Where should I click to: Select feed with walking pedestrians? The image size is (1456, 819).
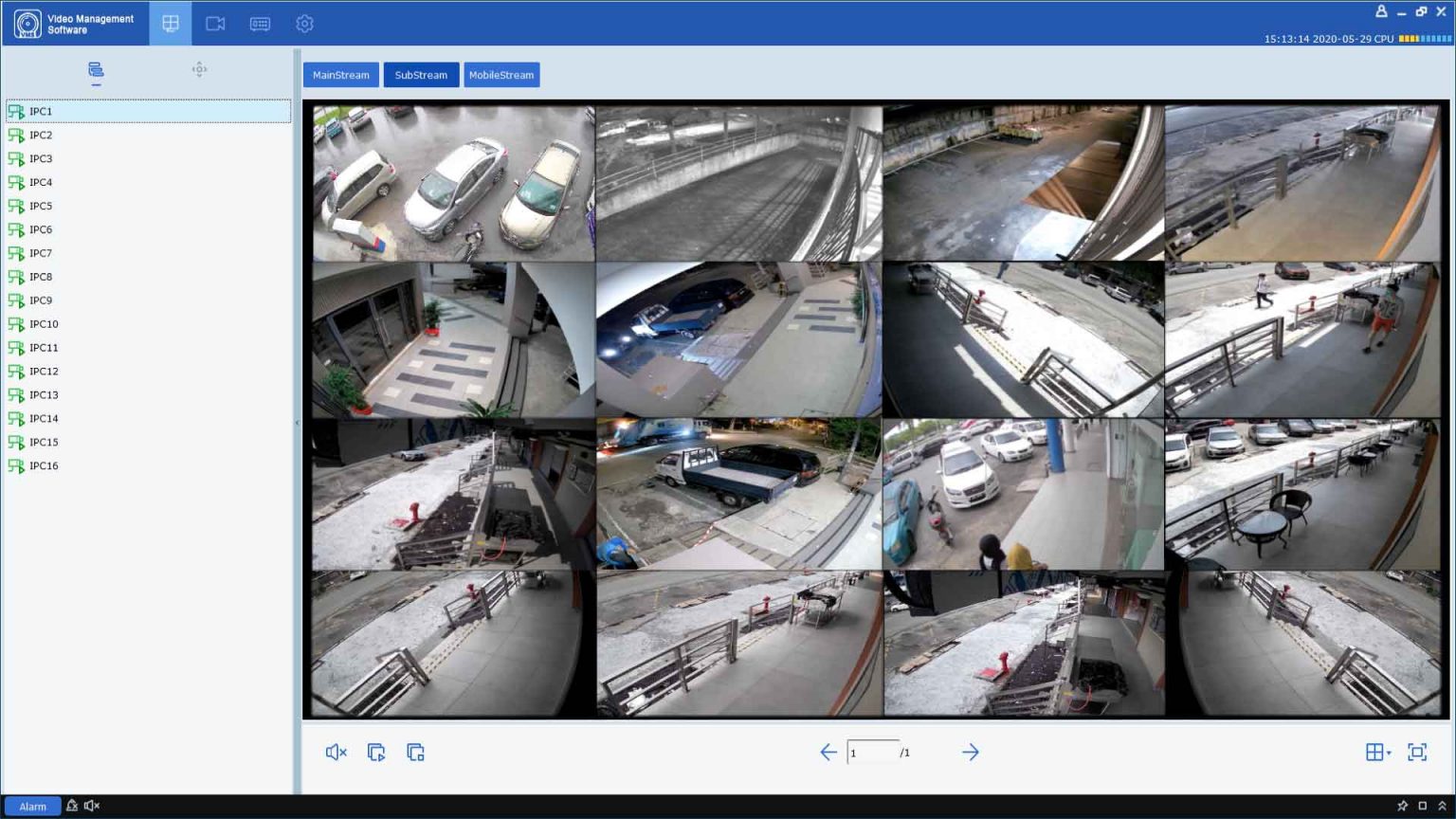pos(1303,339)
